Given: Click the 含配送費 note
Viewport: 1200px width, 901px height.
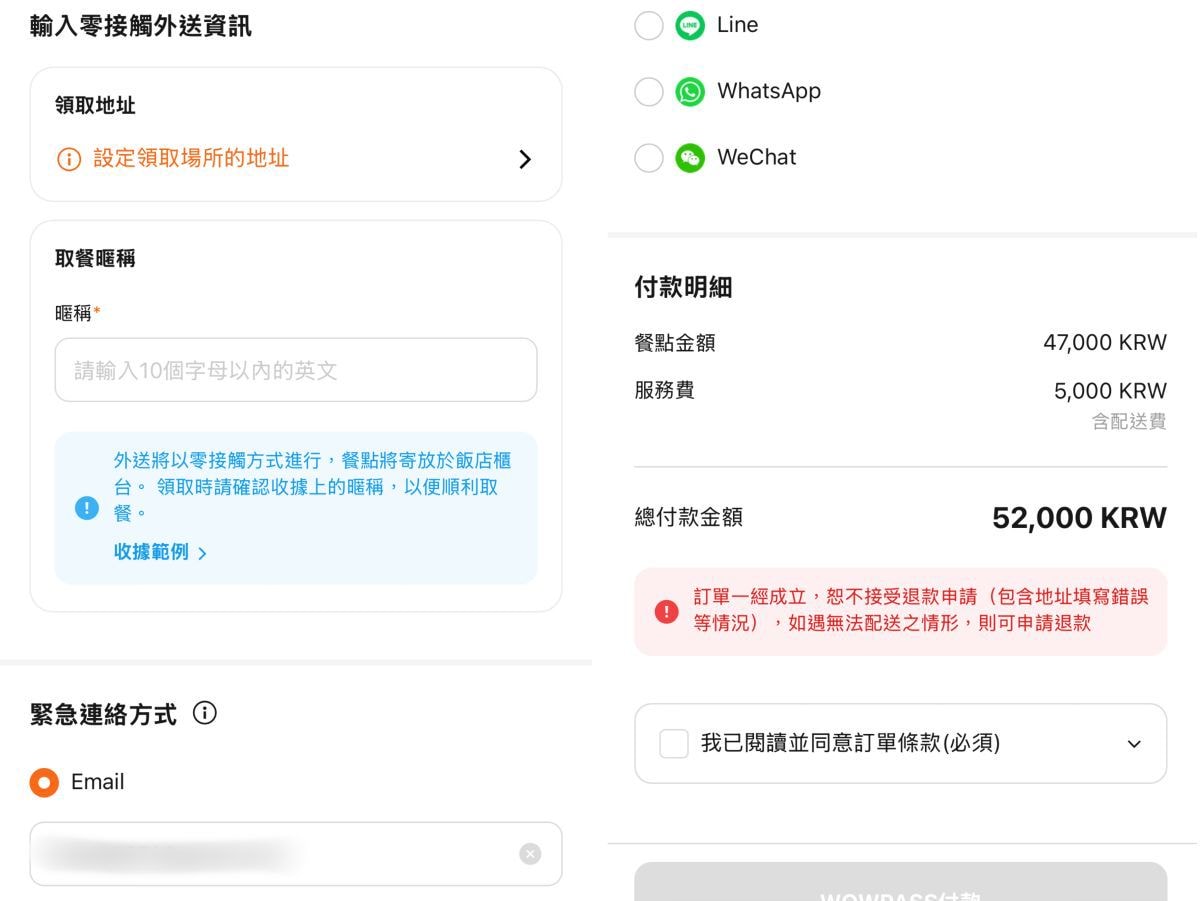Looking at the screenshot, I should click(x=1129, y=422).
